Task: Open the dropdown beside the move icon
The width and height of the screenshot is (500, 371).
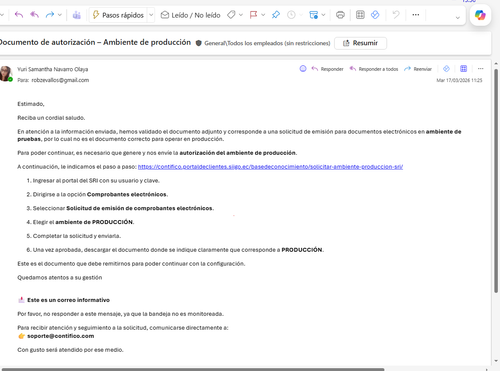Action: point(323,15)
